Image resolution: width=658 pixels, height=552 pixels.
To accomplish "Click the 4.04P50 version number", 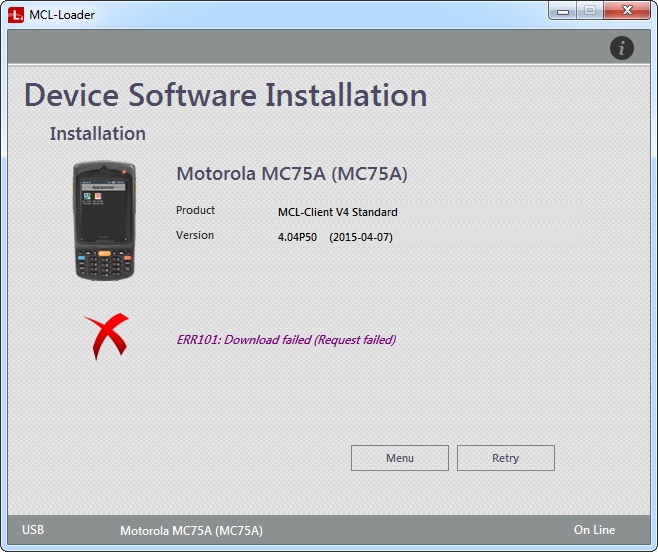I will 298,237.
